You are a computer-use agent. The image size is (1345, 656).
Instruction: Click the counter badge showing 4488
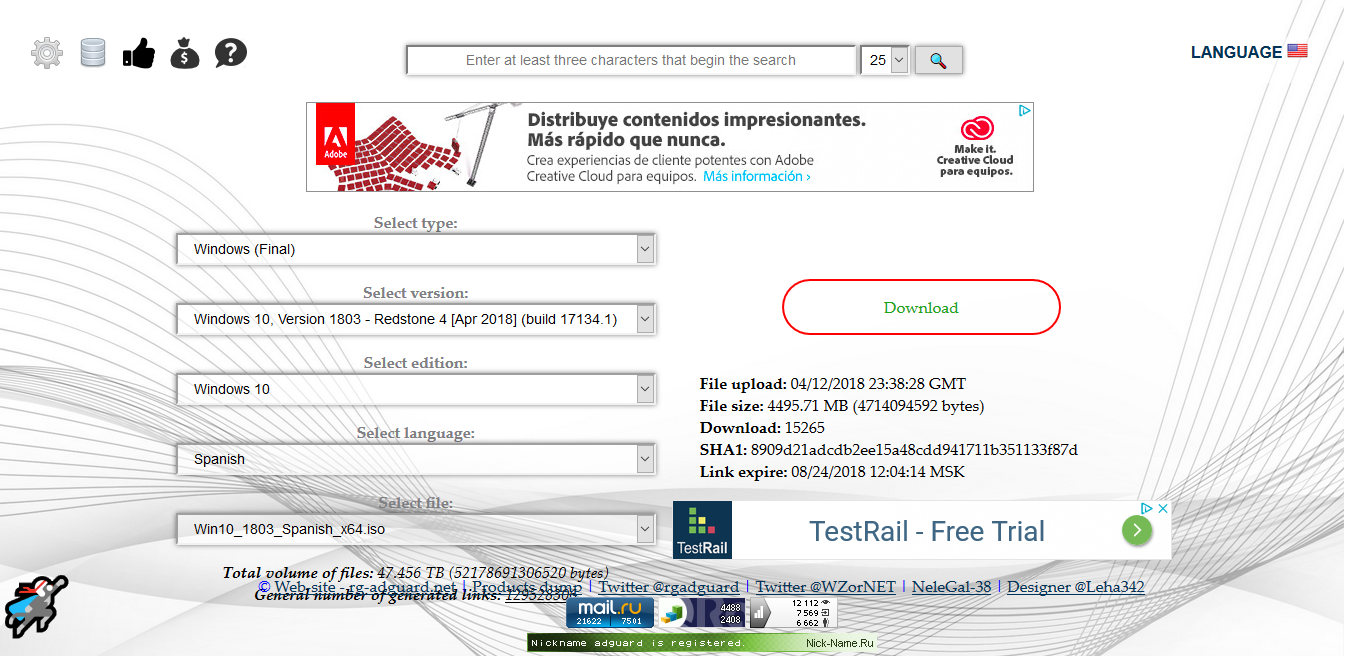click(701, 613)
